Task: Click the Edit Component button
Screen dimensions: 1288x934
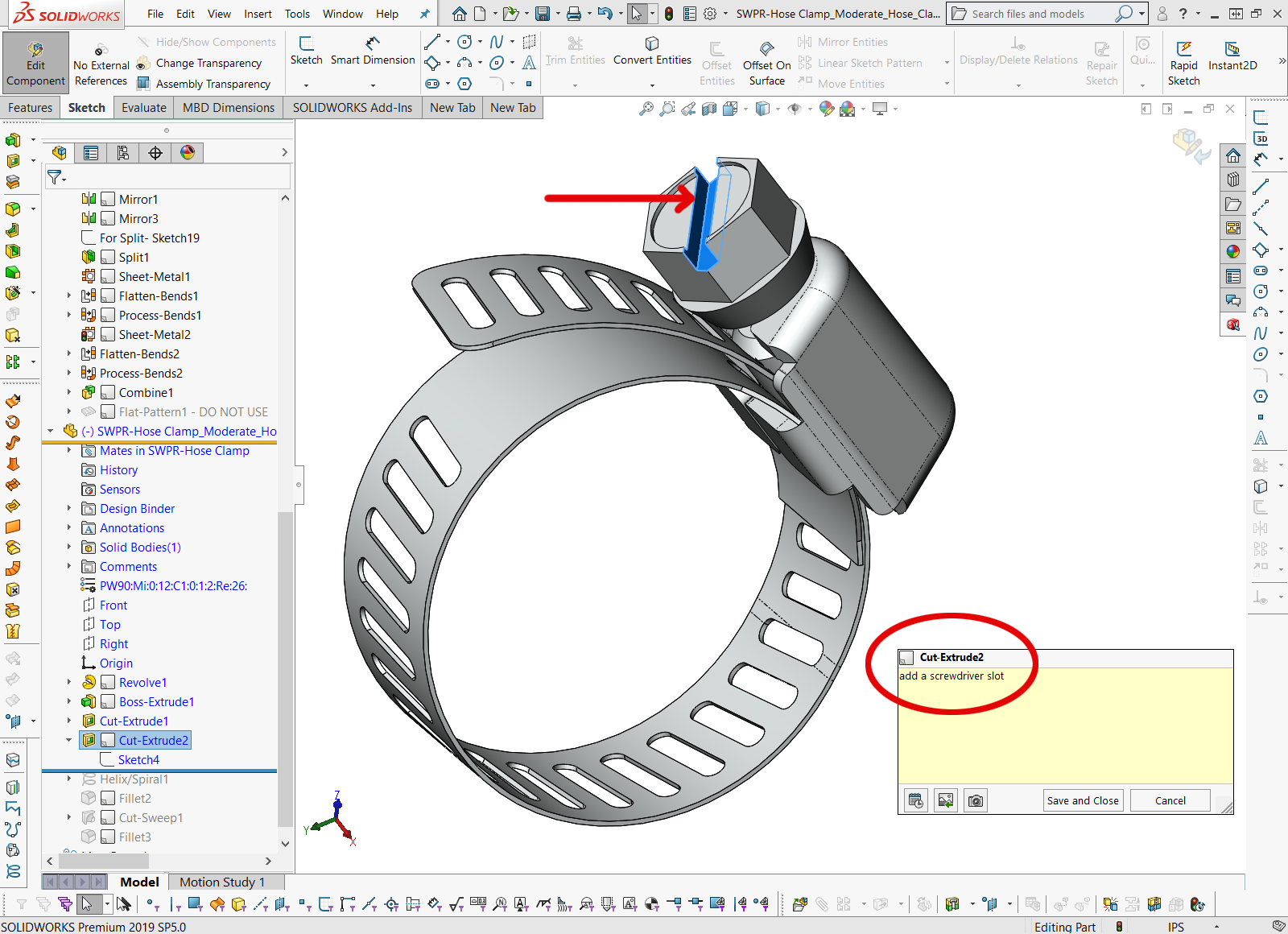Action: click(35, 63)
